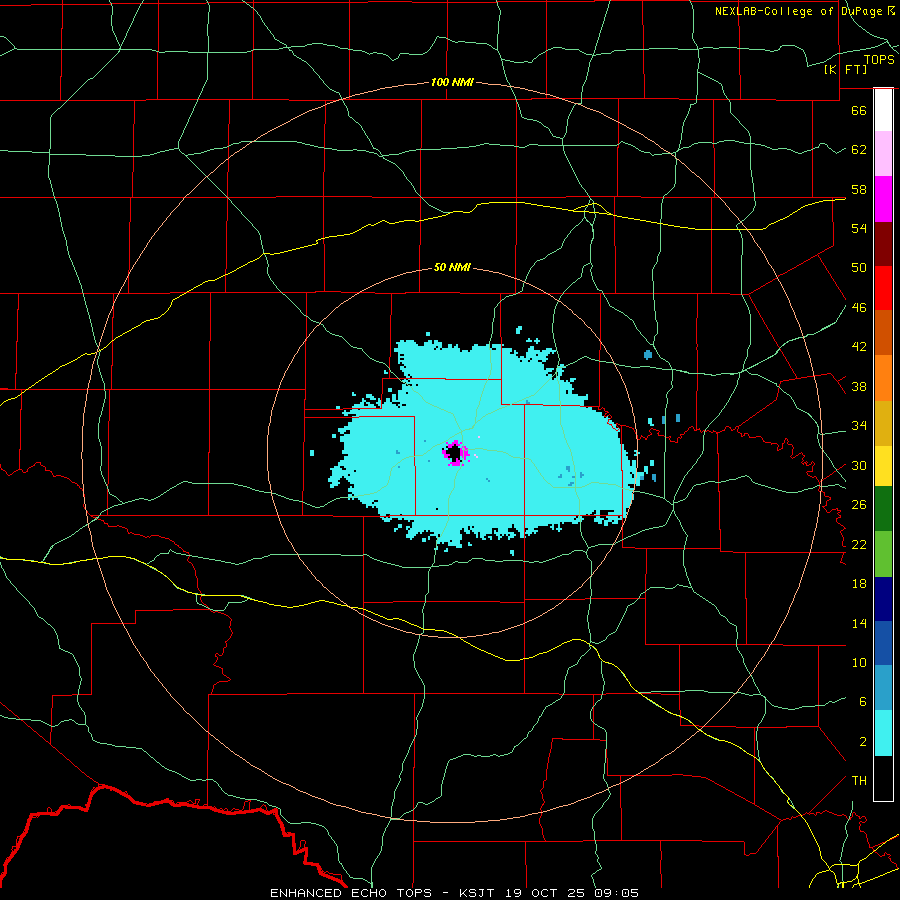Click the '38' legend value
Image resolution: width=900 pixels, height=900 pixels.
pyautogui.click(x=859, y=386)
